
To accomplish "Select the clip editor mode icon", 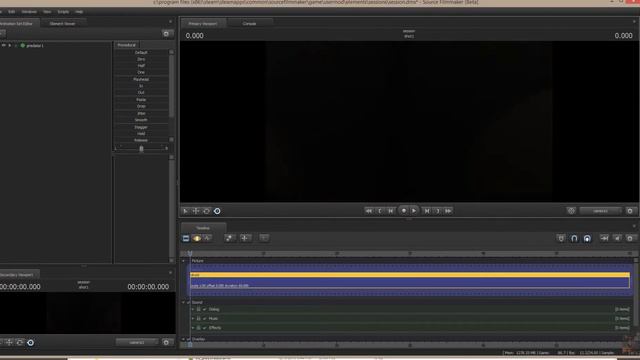I will click(186, 238).
